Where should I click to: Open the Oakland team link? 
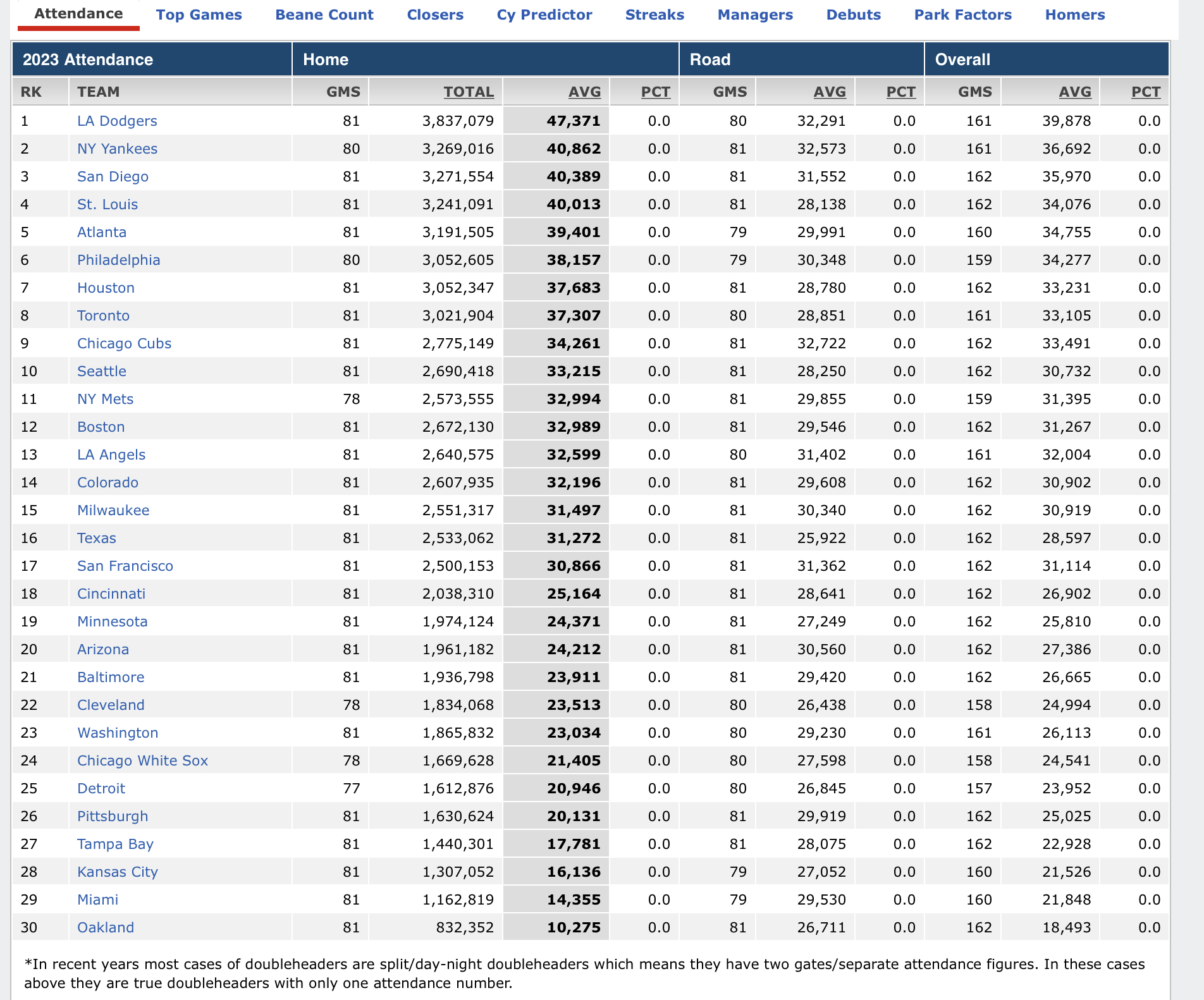pyautogui.click(x=106, y=927)
